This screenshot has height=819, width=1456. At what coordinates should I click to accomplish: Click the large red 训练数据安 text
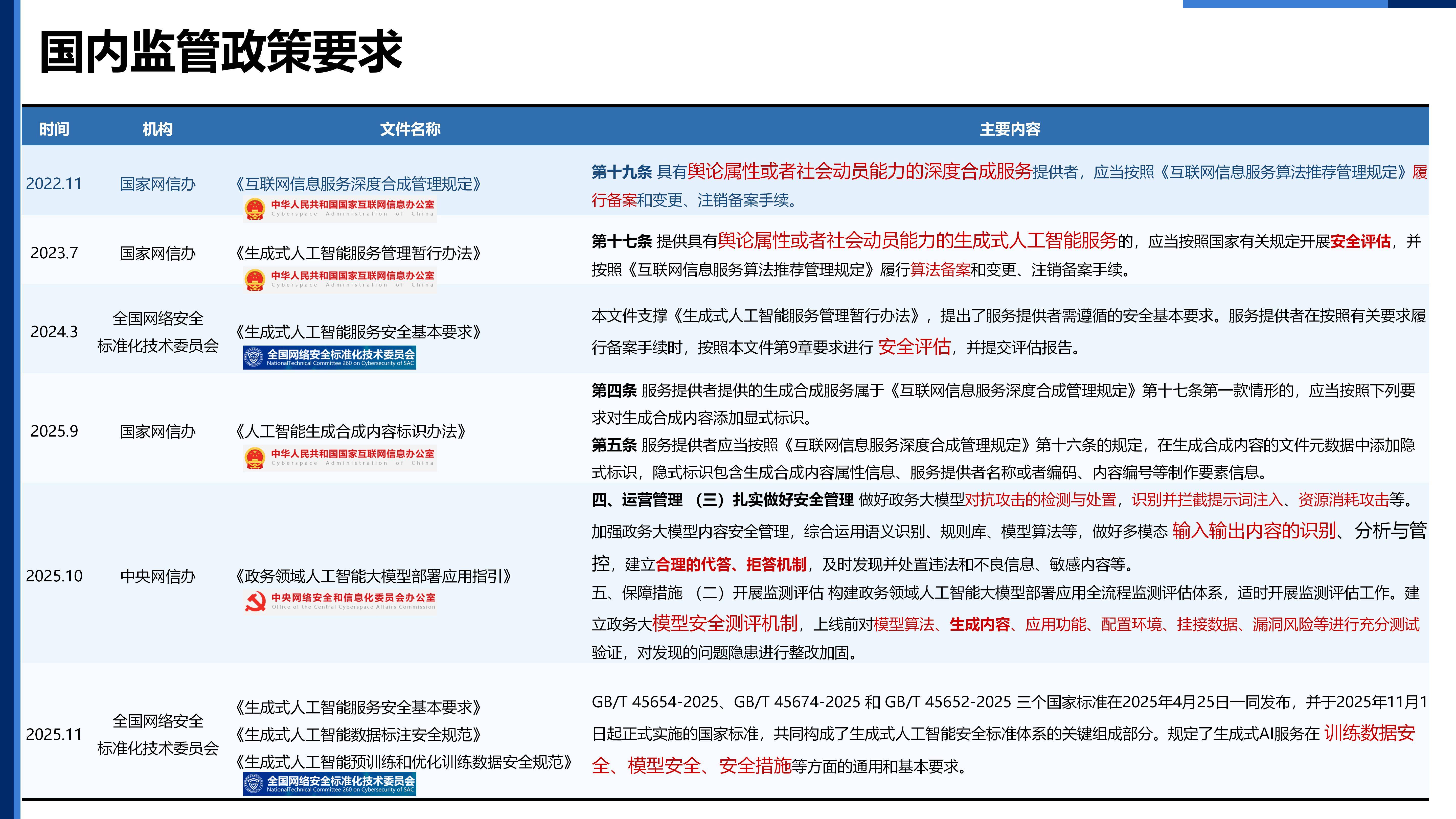1370,733
